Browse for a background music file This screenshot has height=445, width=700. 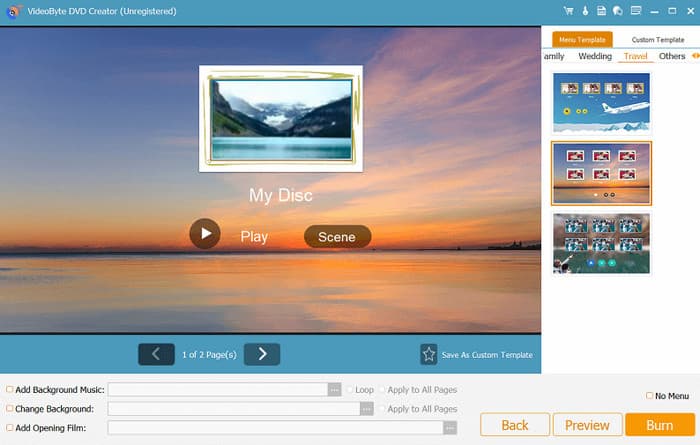click(x=334, y=390)
